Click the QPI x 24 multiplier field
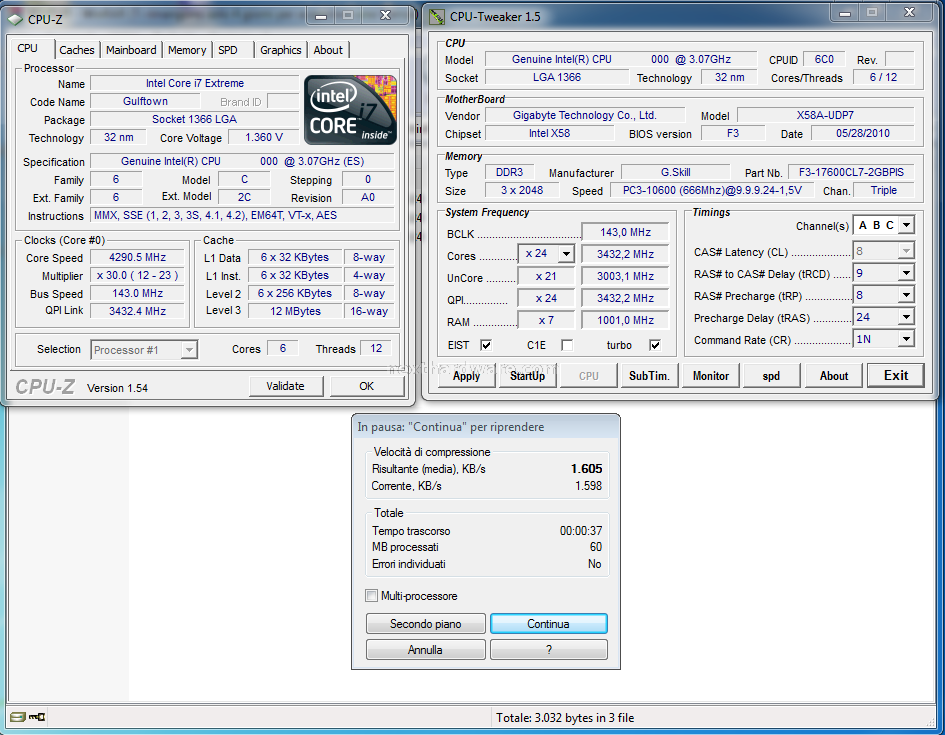Image resolution: width=945 pixels, height=735 pixels. (546, 298)
